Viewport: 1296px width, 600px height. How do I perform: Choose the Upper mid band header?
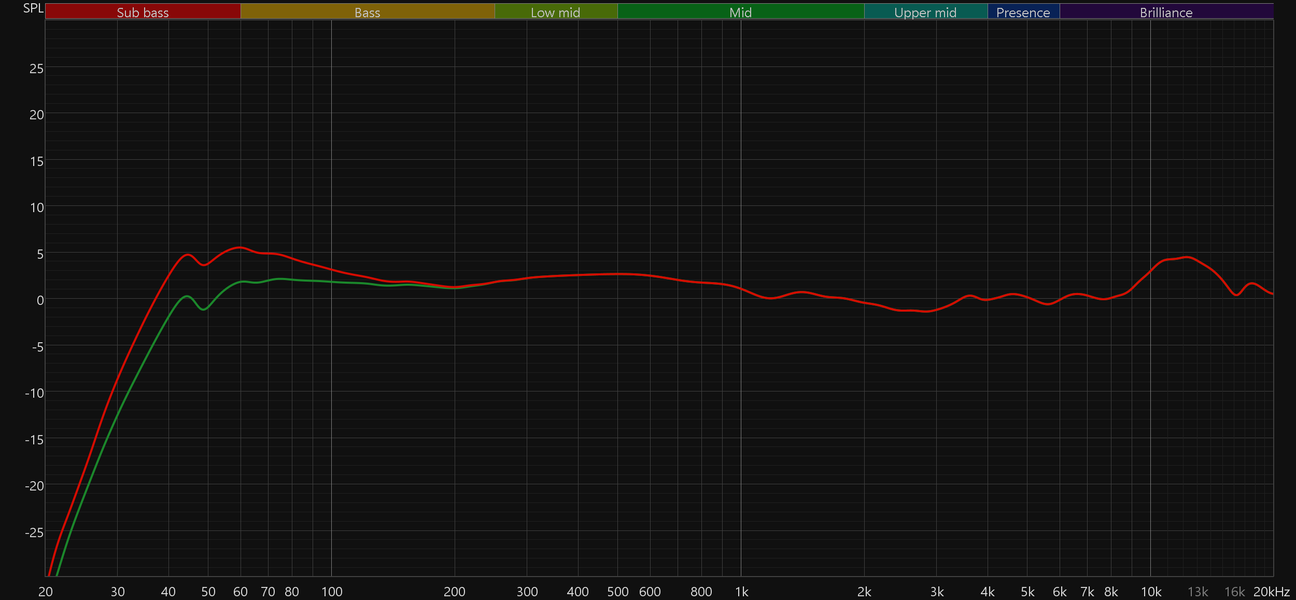coord(925,12)
